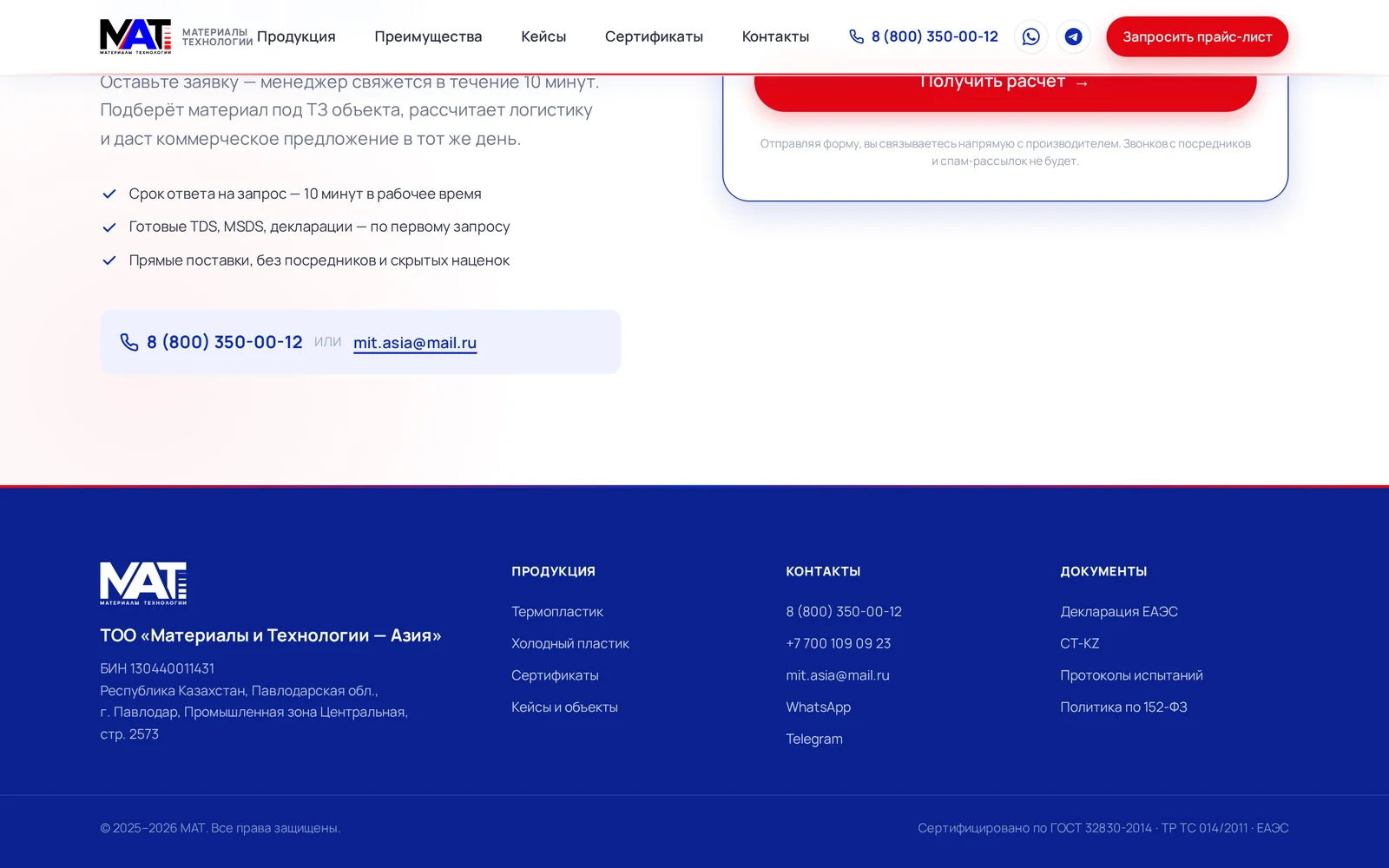
Task: Click company name ТОО «Материалы и Технологии — Азия»
Action: coord(271,635)
